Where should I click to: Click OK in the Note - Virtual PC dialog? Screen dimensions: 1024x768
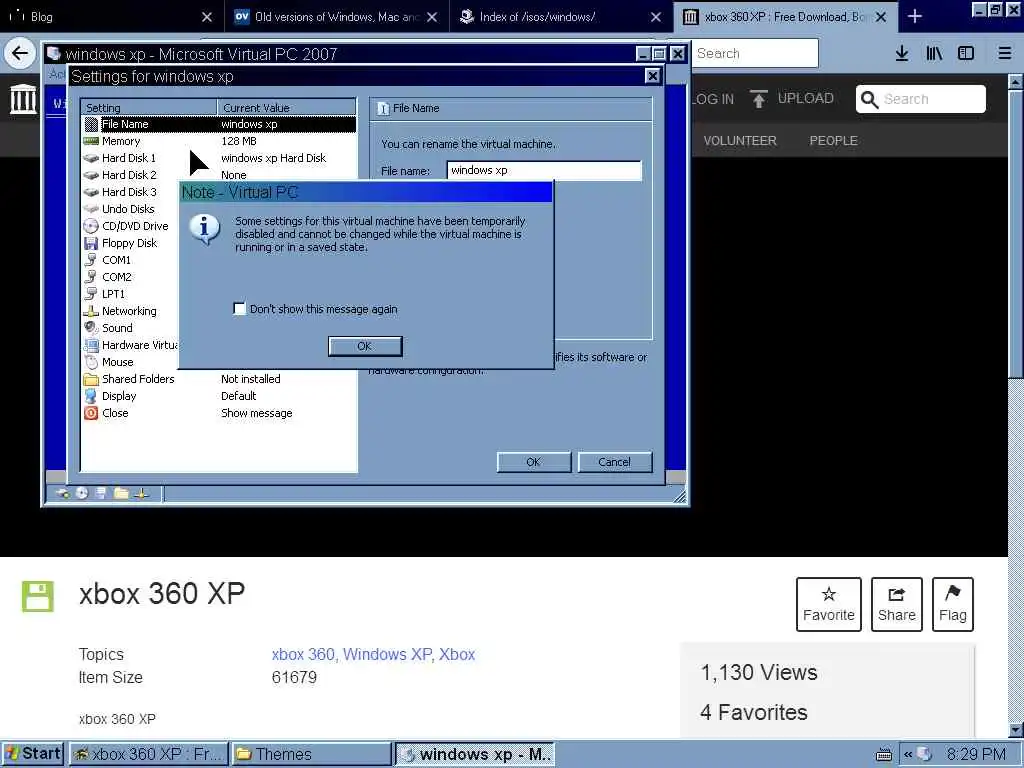[x=365, y=346]
